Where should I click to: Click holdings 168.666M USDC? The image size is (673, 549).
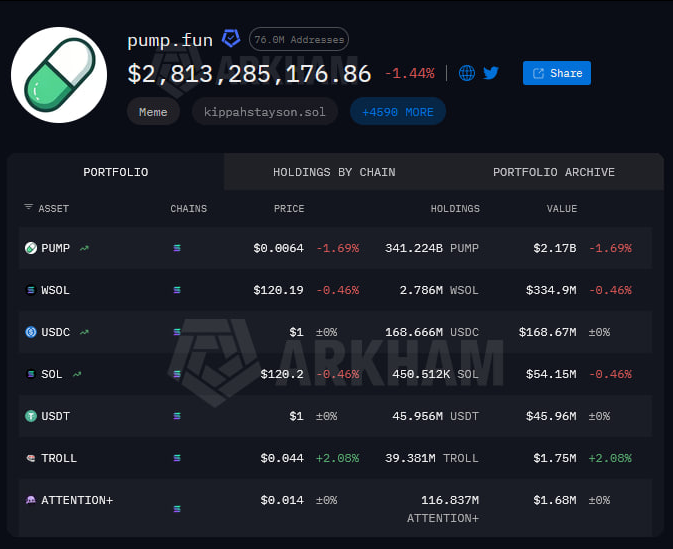click(x=432, y=332)
